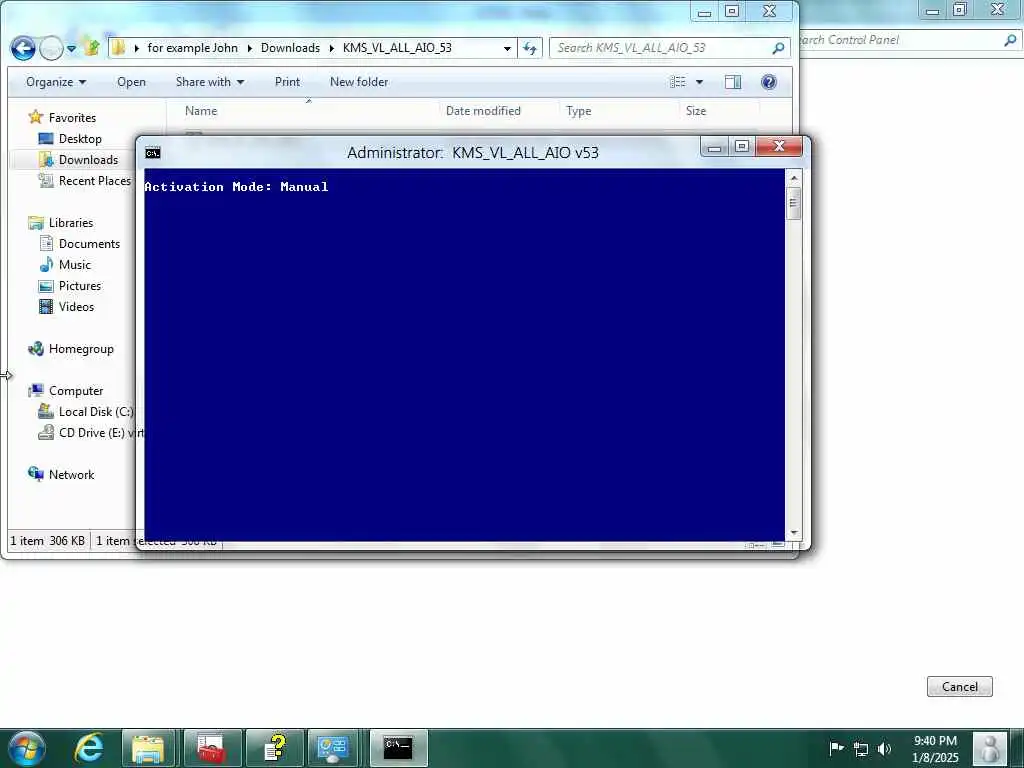Screen dimensions: 1024x768
Task: Select 'Downloads' breadcrumb in address bar
Action: 290,48
